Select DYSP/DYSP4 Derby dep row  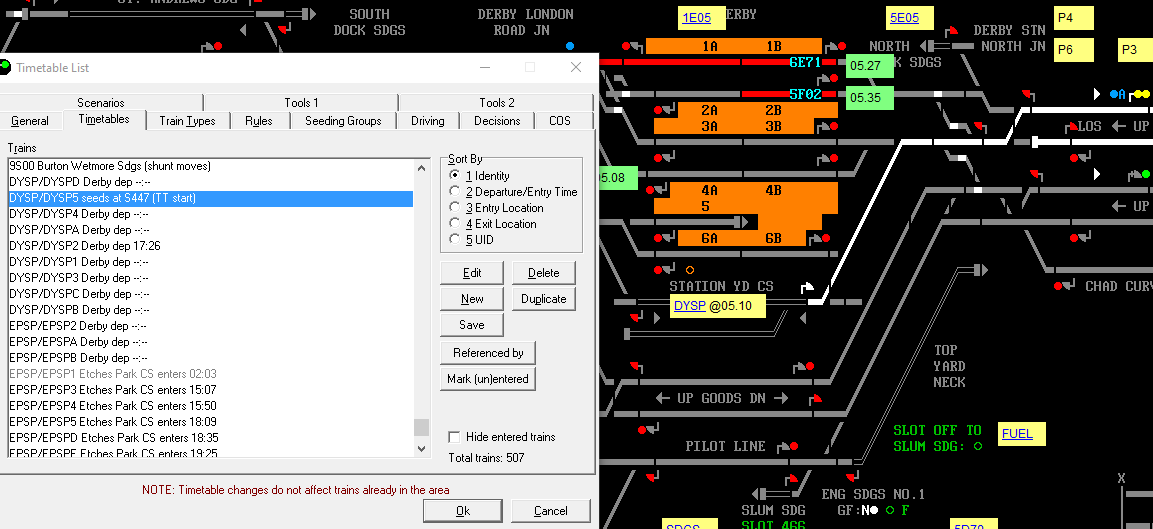210,214
